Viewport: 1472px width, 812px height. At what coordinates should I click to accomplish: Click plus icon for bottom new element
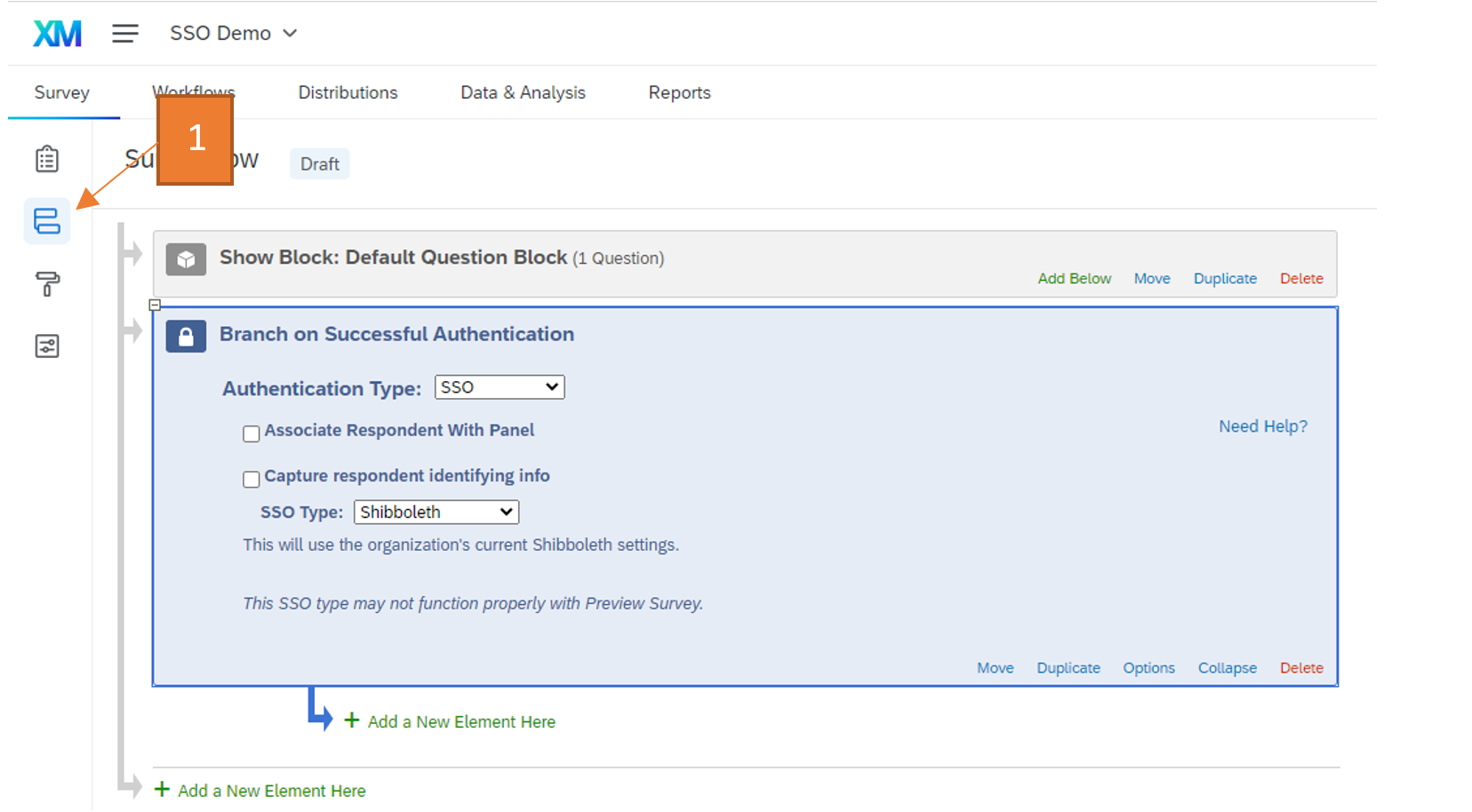[162, 789]
